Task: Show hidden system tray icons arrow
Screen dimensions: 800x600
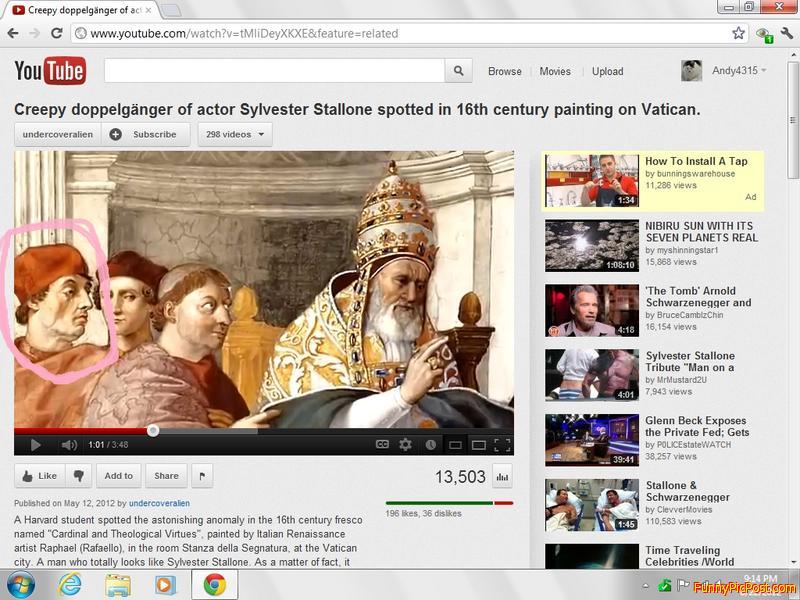Action: click(646, 586)
